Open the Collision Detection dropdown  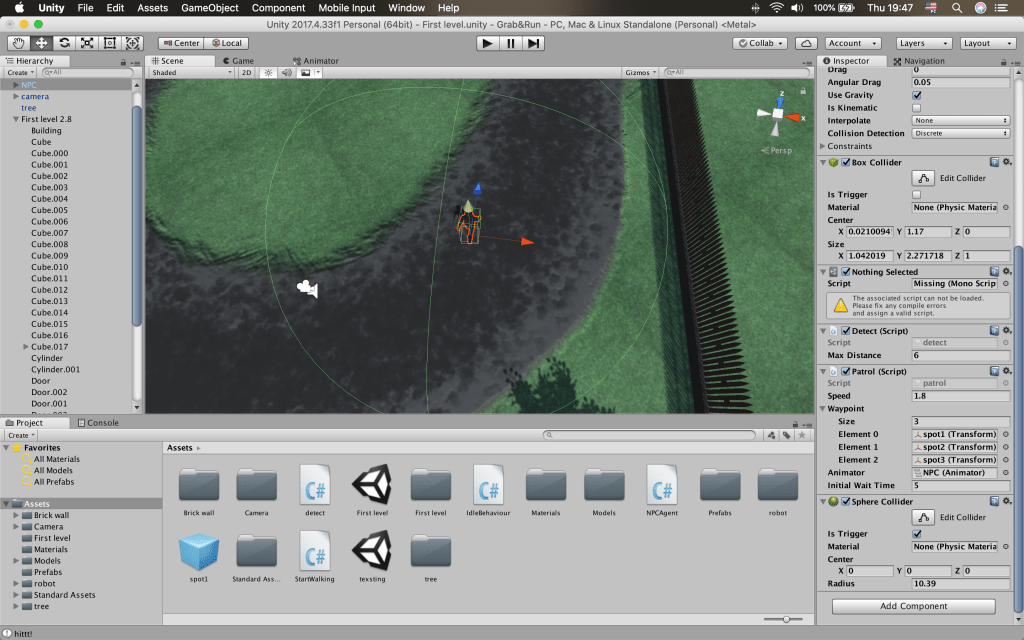[x=960, y=133]
